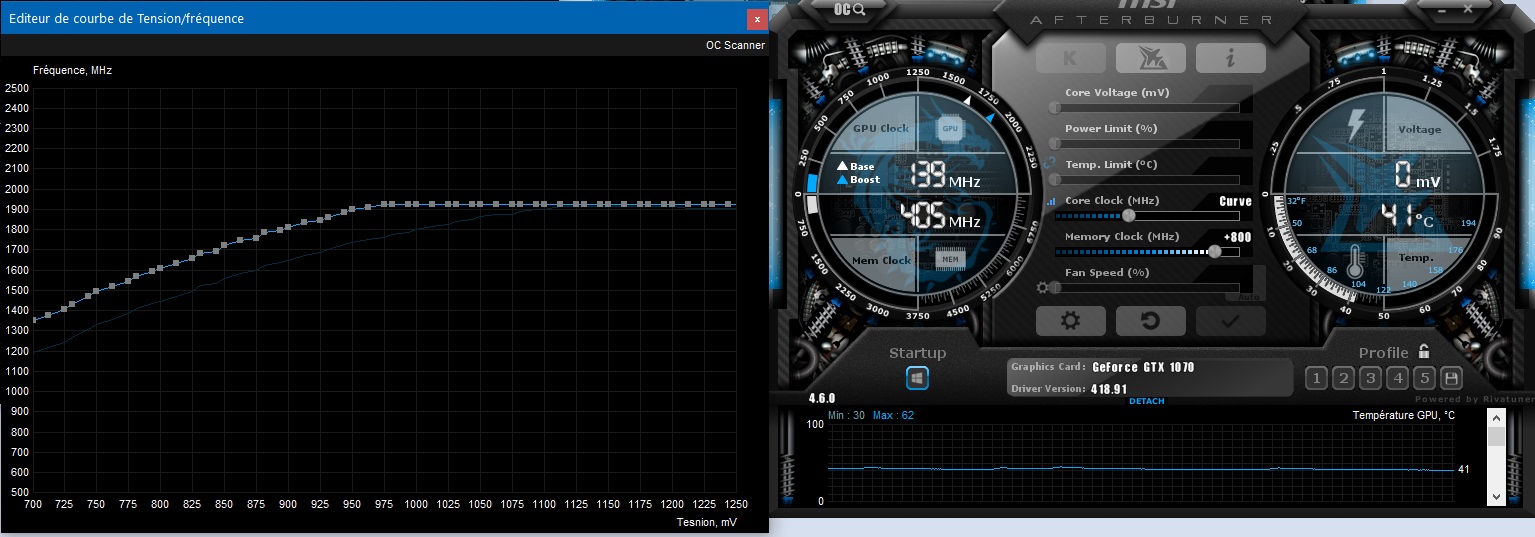Select profile slot 2
This screenshot has height=537, width=1535.
click(1343, 378)
